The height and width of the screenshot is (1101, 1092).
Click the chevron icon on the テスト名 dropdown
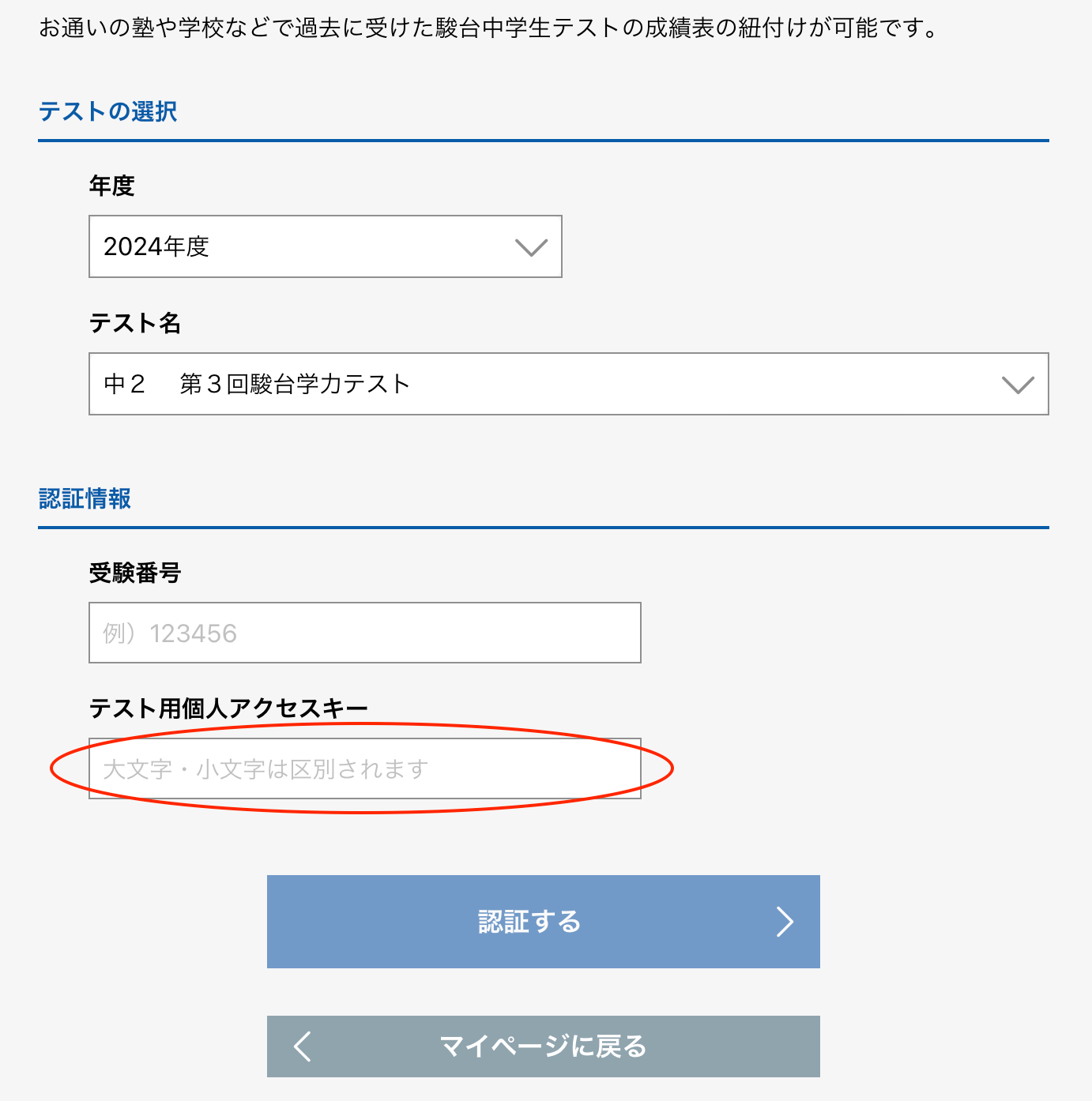coord(1019,385)
